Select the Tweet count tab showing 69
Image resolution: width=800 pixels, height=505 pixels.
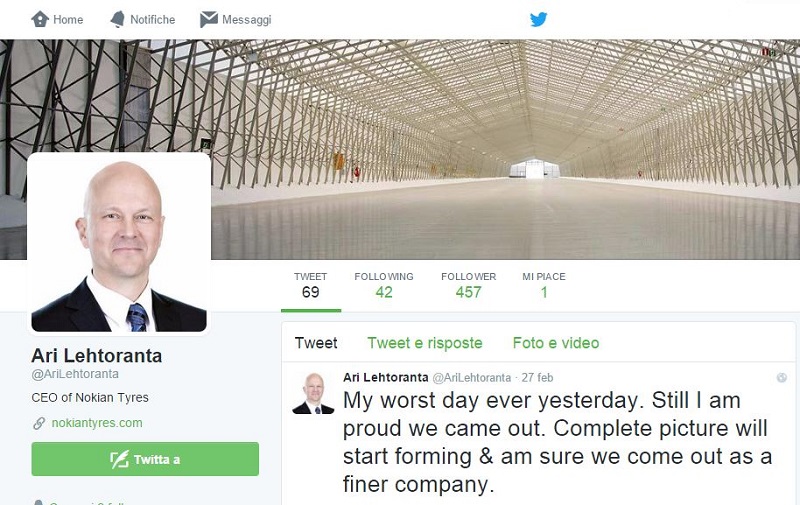tap(310, 286)
